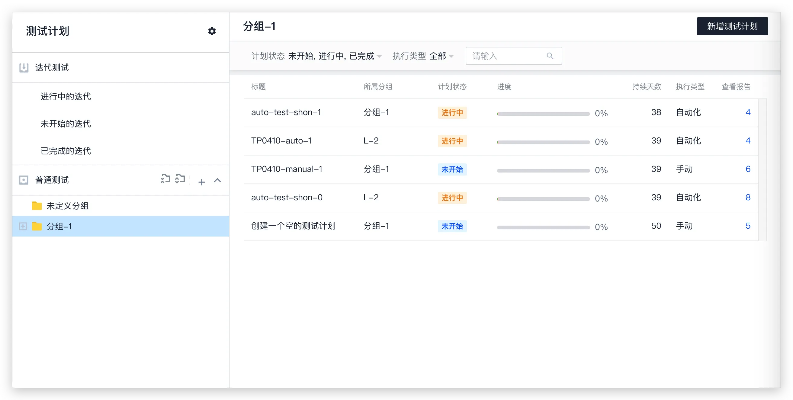Open the auto-test-shon-1 test plan

pyautogui.click(x=286, y=112)
